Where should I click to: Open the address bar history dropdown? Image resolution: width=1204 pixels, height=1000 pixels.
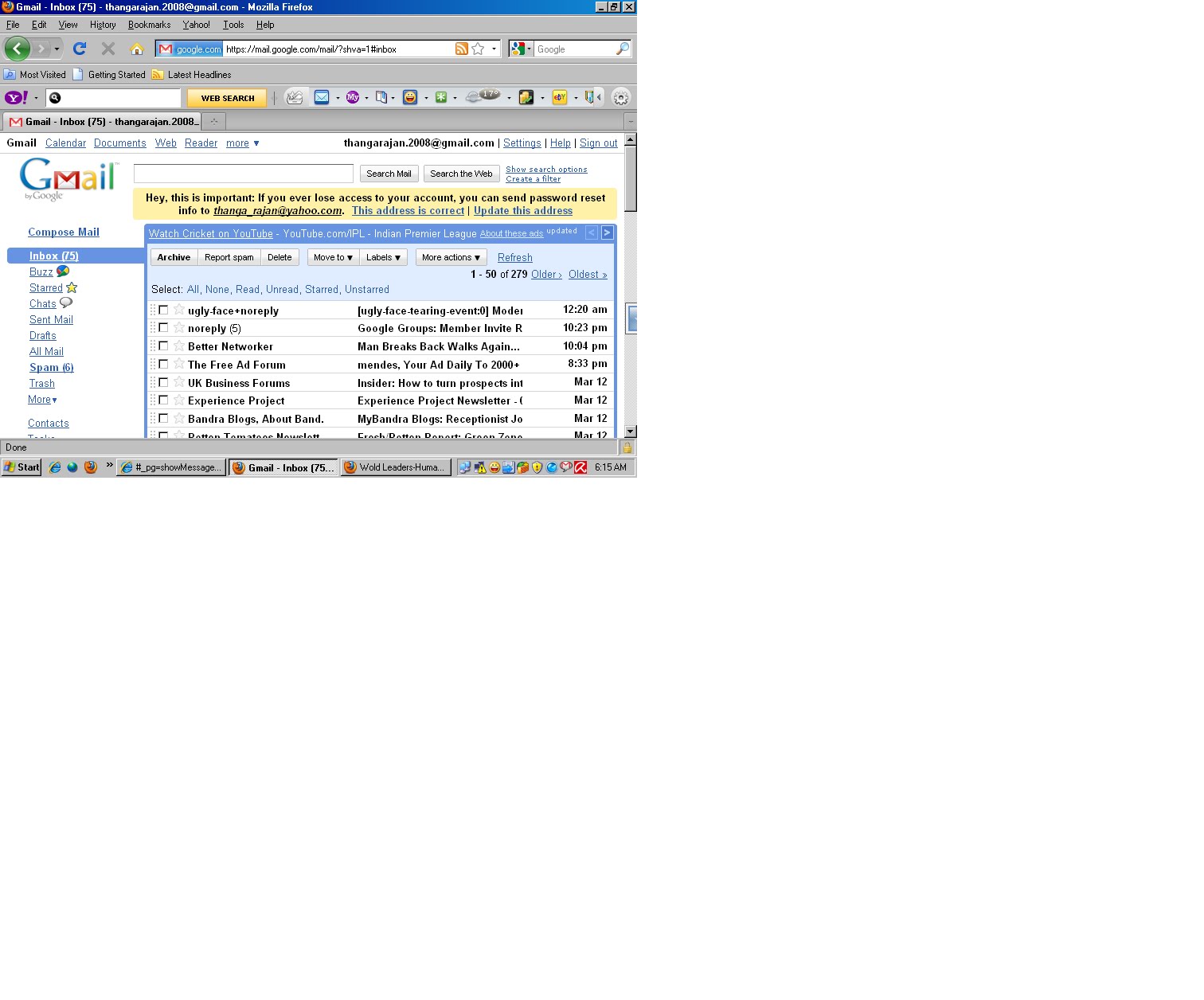494,49
